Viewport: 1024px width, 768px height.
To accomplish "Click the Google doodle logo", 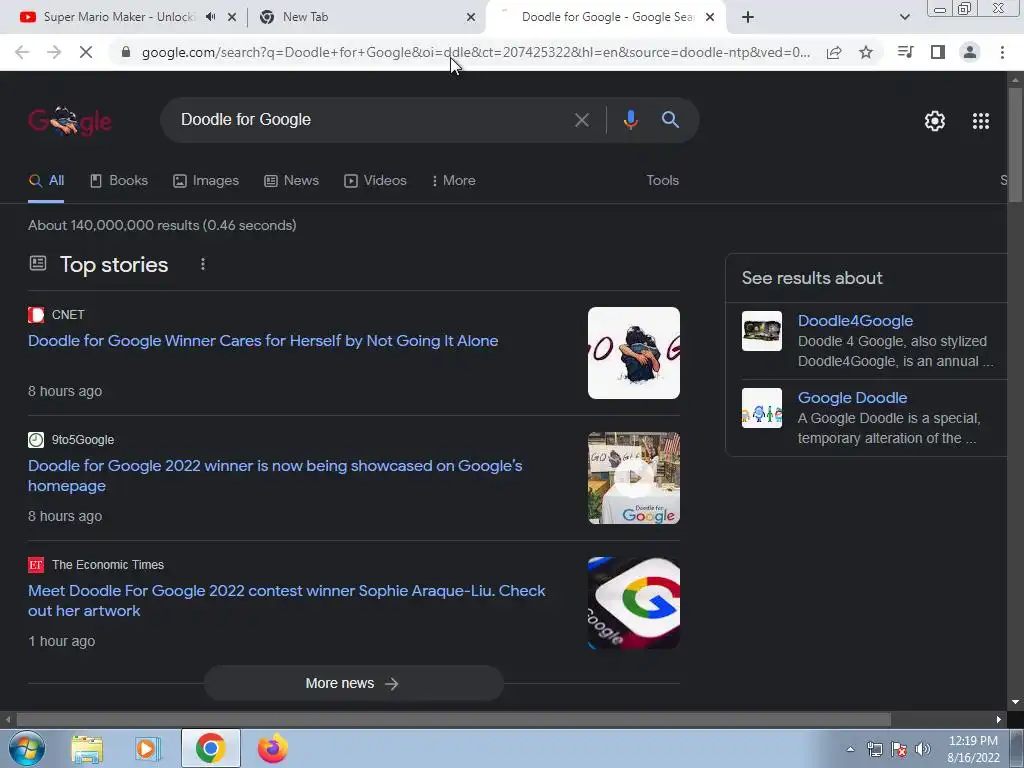I will point(70,120).
